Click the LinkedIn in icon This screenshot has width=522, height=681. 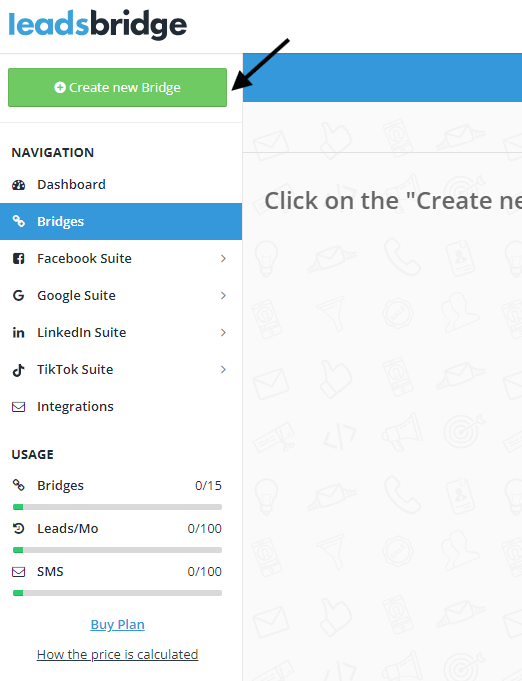18,333
